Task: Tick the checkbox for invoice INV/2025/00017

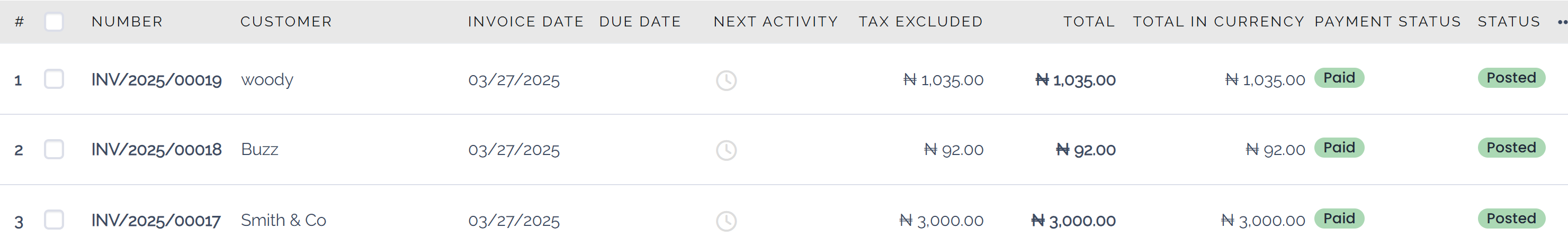Action: (x=54, y=219)
